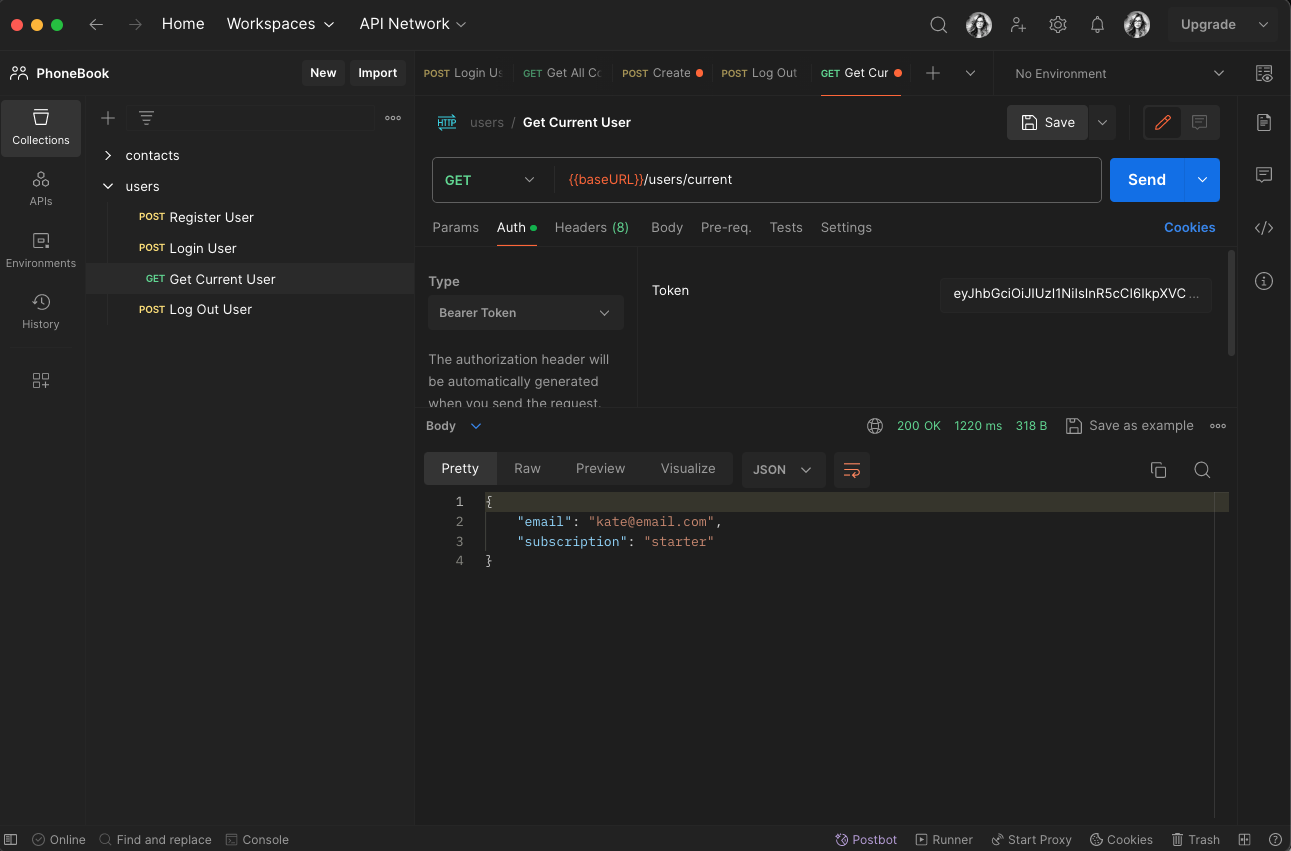This screenshot has width=1291, height=851.
Task: Switch to the Params tab
Action: [455, 228]
